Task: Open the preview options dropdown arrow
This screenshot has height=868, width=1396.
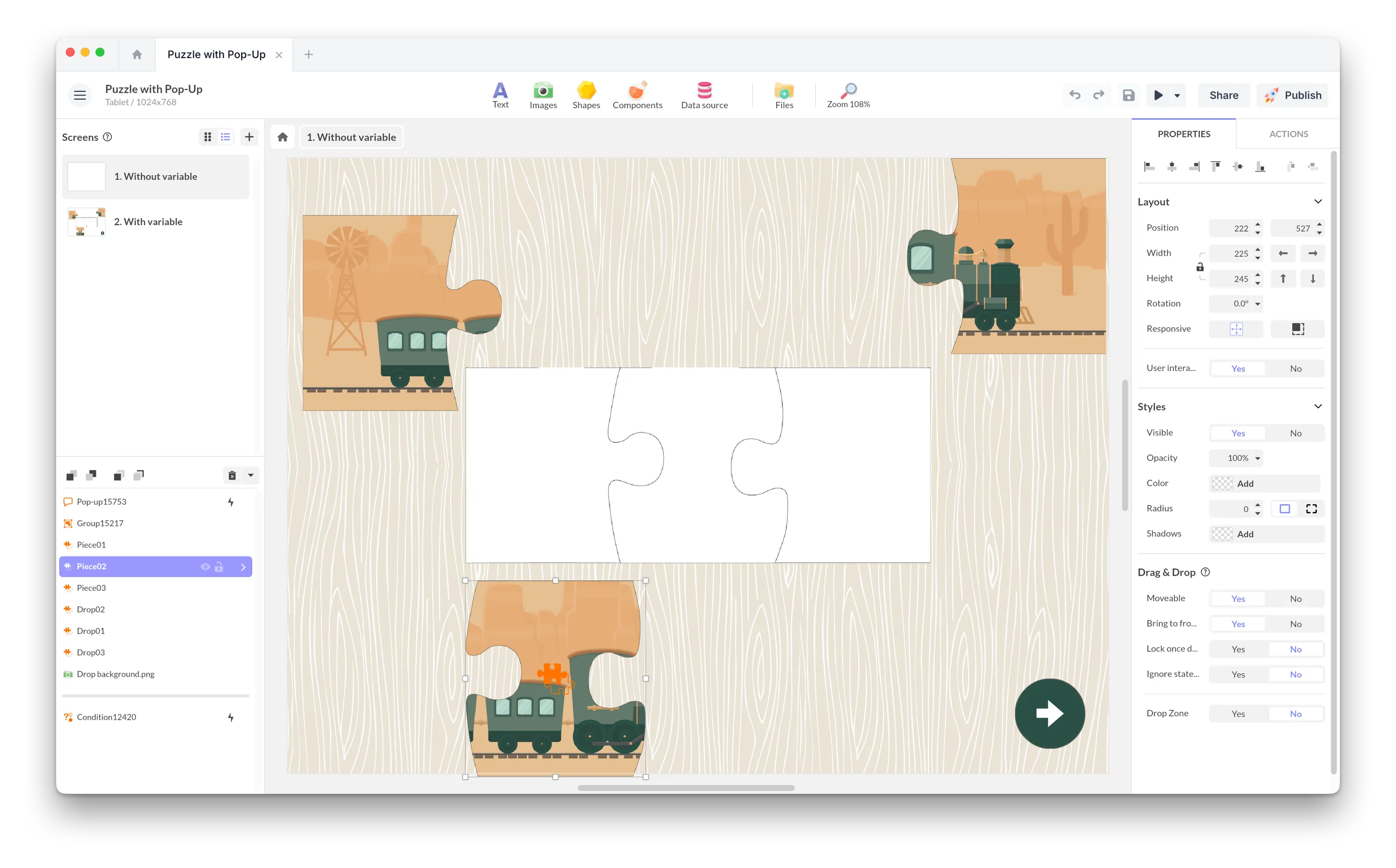Action: coord(1177,95)
